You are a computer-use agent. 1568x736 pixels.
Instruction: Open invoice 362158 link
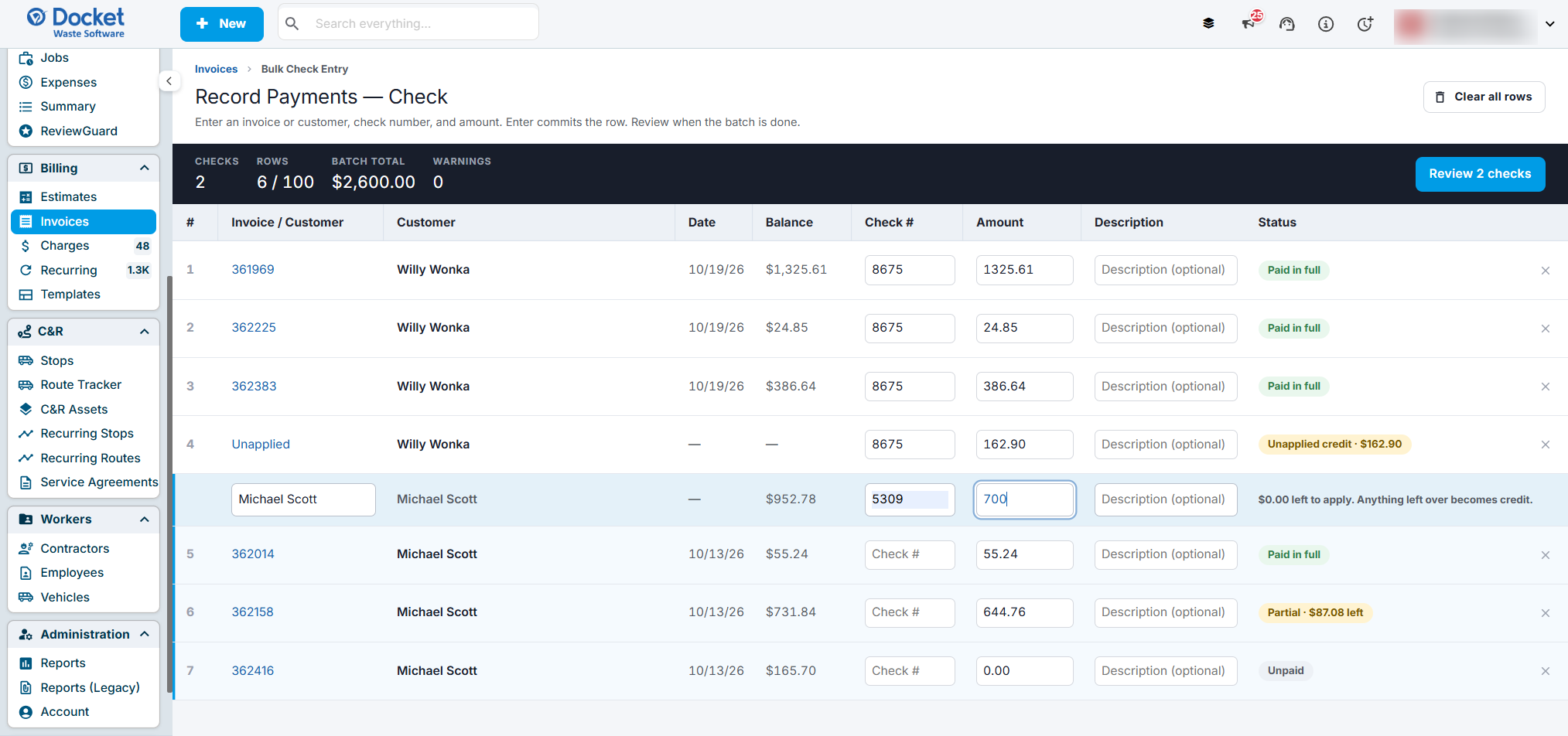tap(253, 612)
